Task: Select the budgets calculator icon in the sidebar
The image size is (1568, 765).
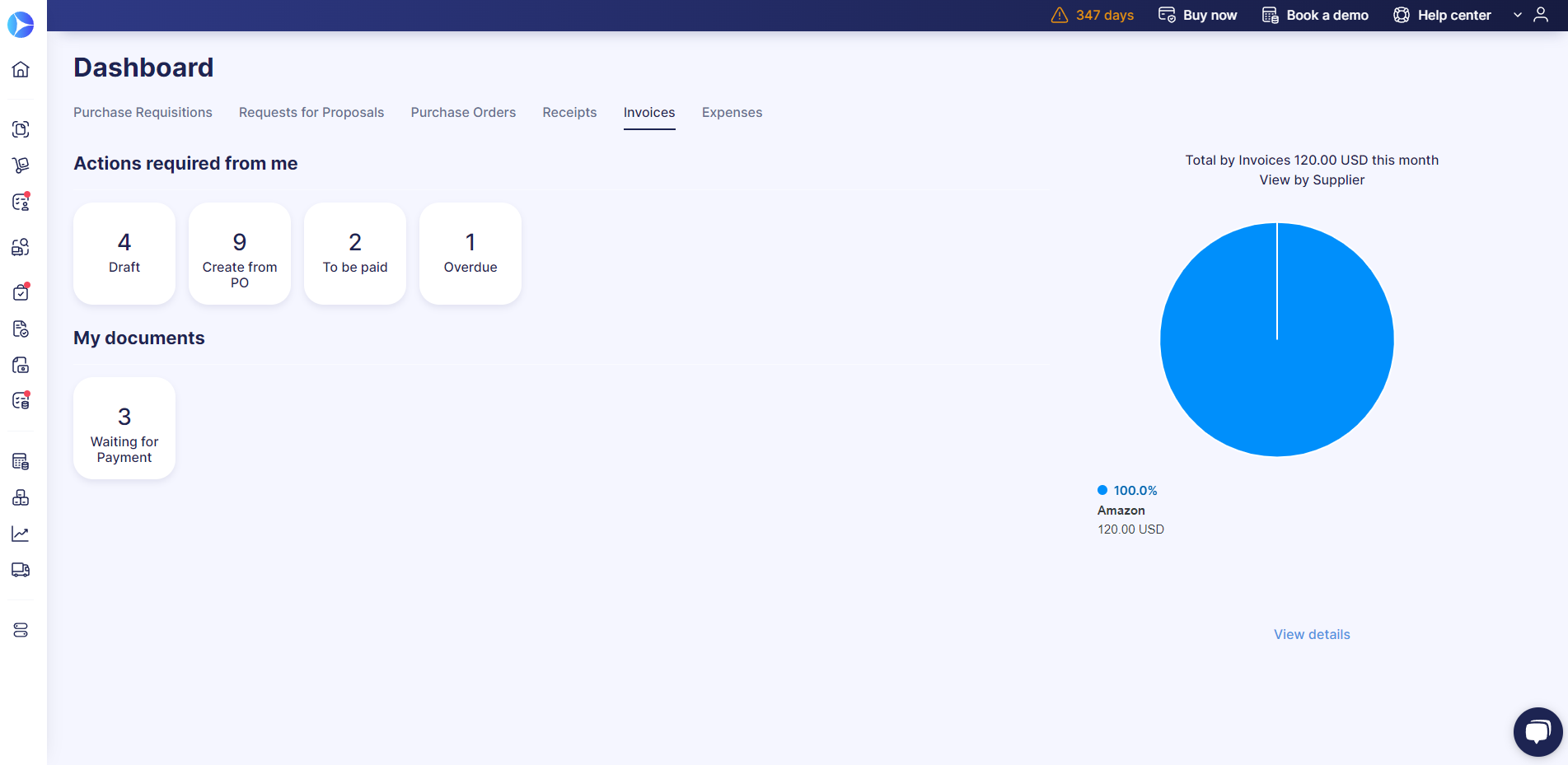Action: (x=21, y=460)
